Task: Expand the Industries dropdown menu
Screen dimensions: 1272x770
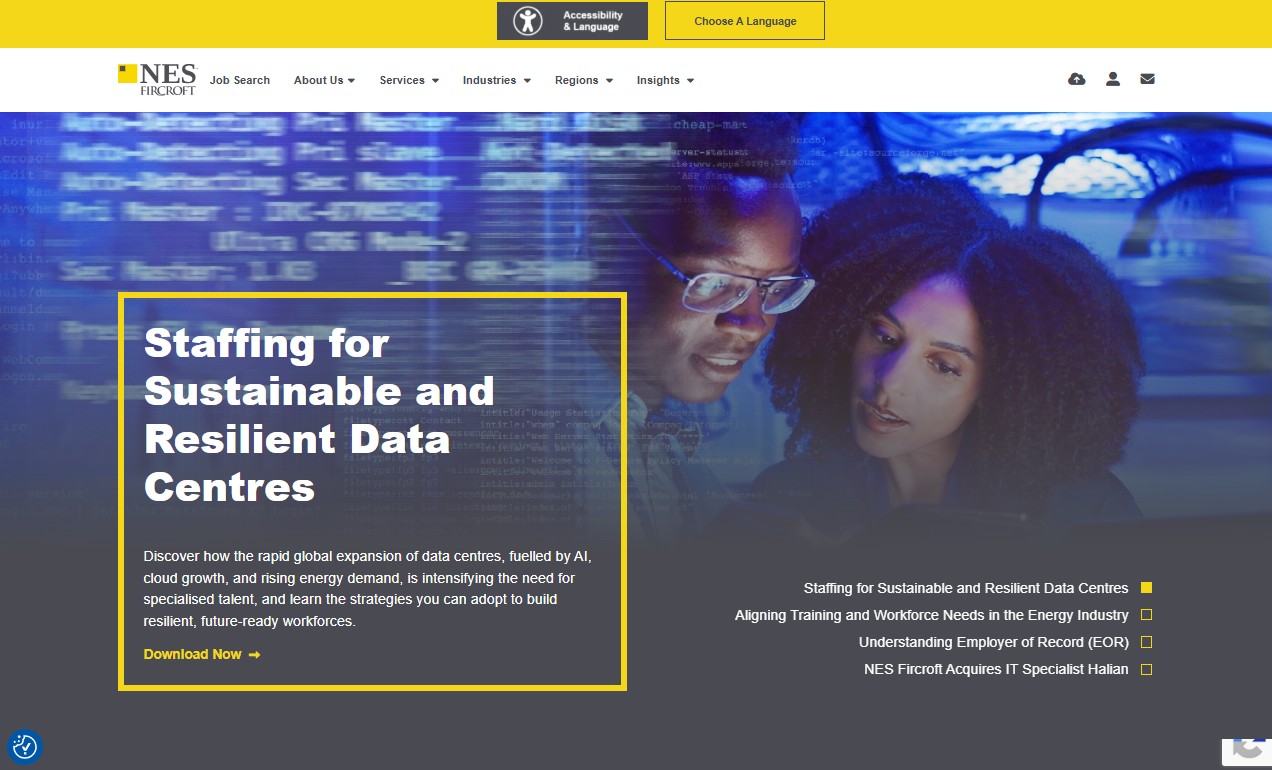Action: [497, 80]
